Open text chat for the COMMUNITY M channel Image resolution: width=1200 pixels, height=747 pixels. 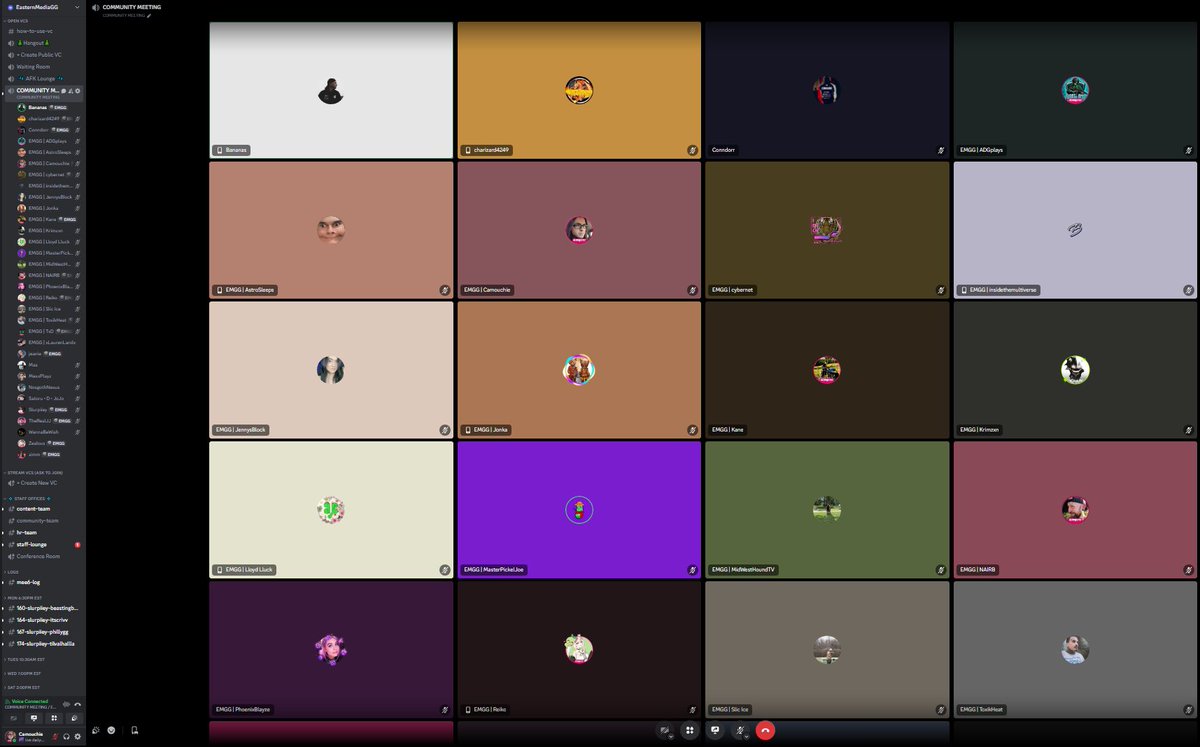point(63,91)
